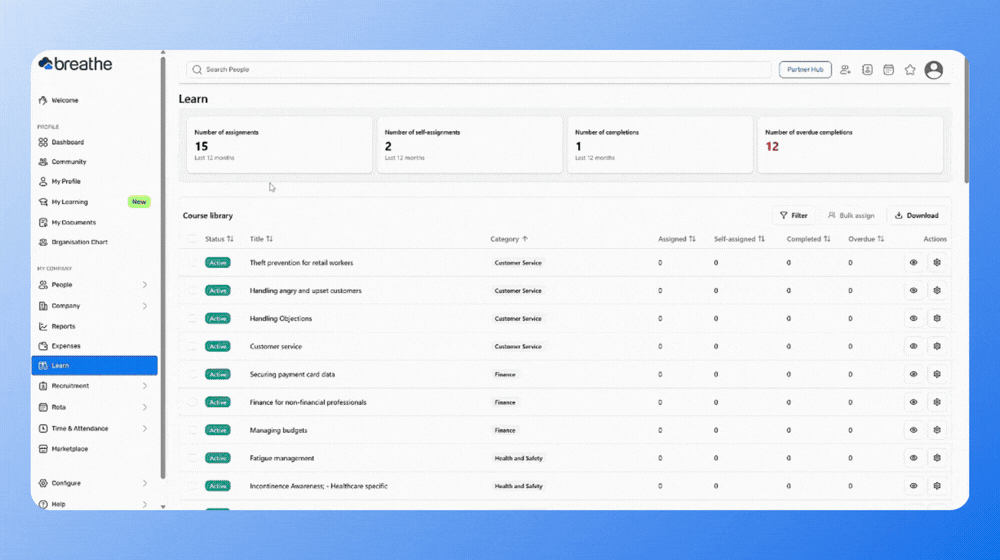Expand the Rota sidebar chevron
1000x560 pixels.
145,407
